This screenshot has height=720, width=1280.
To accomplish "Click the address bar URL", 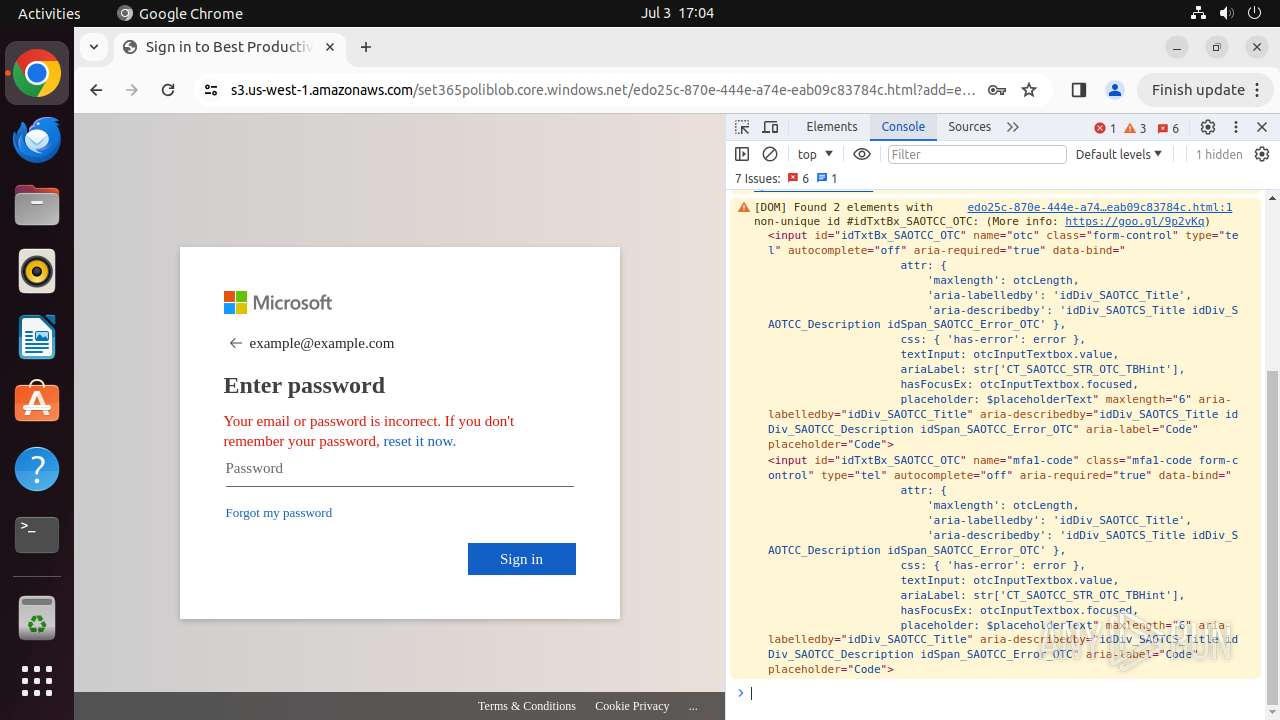I will pyautogui.click(x=603, y=90).
